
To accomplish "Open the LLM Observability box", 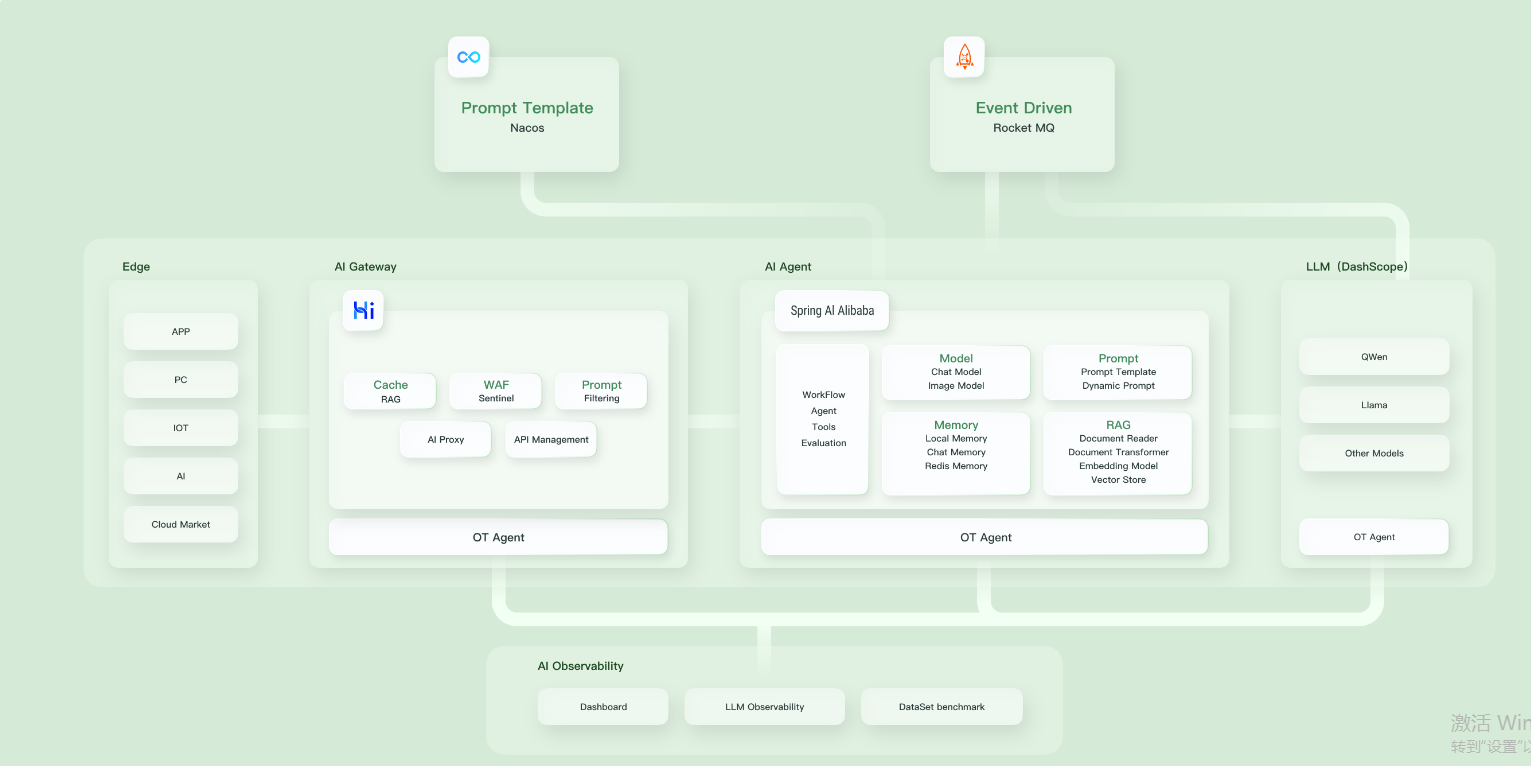I will [765, 707].
